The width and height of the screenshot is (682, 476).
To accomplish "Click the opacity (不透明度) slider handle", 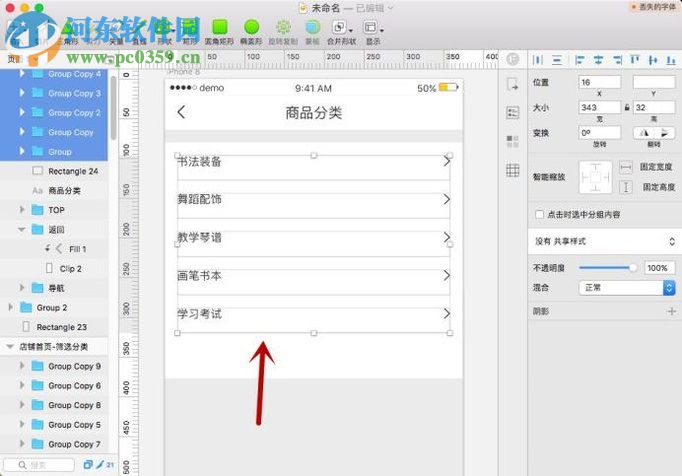I will coord(633,268).
